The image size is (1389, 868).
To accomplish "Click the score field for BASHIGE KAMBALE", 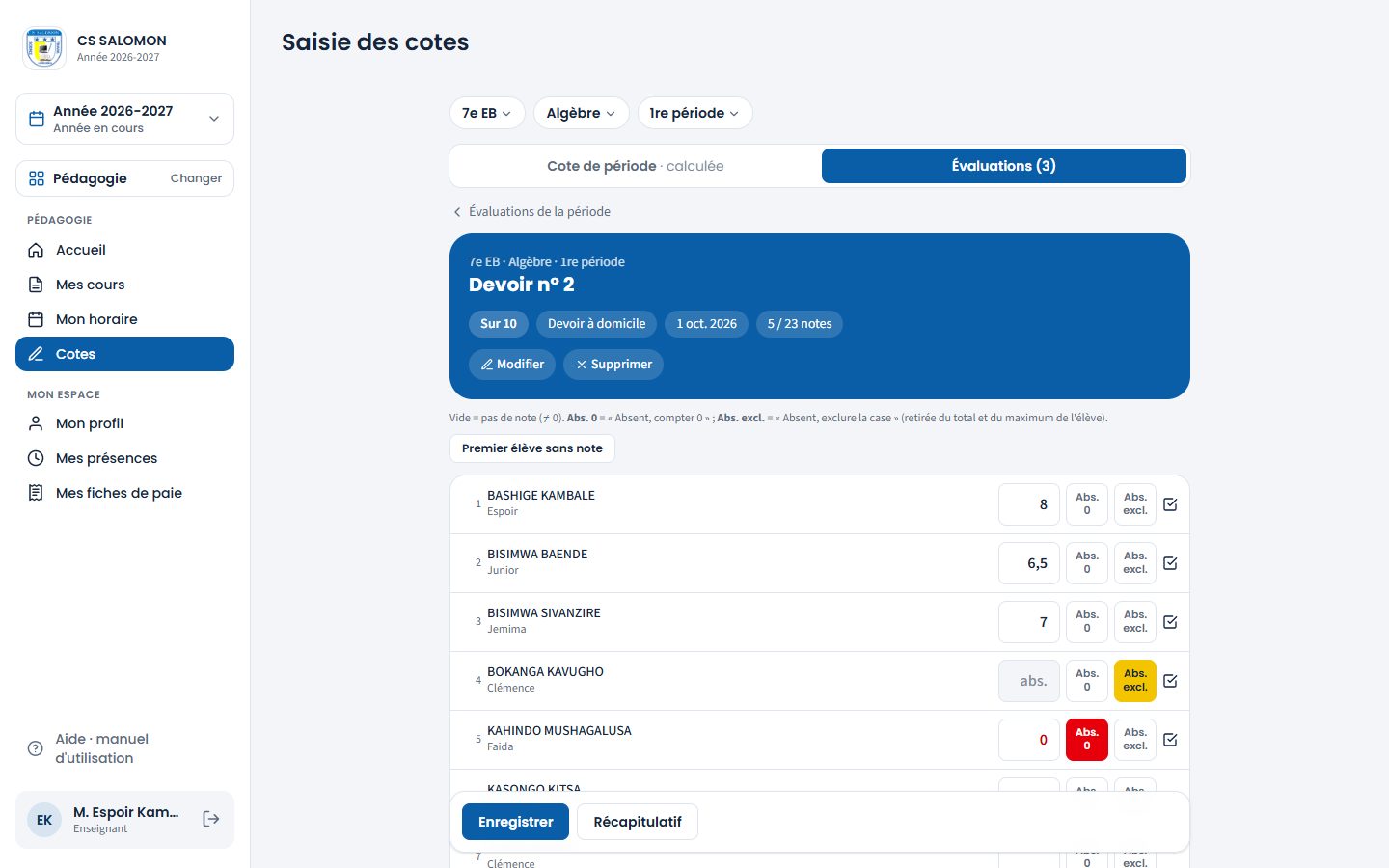I will click(x=1029, y=504).
